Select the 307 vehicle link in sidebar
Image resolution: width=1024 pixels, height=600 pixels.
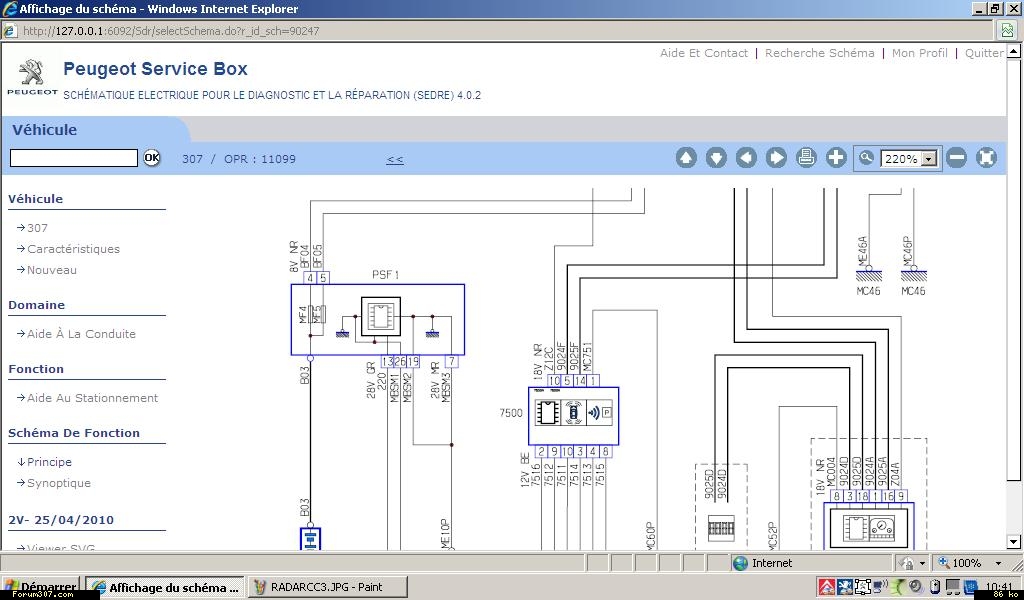coord(37,228)
